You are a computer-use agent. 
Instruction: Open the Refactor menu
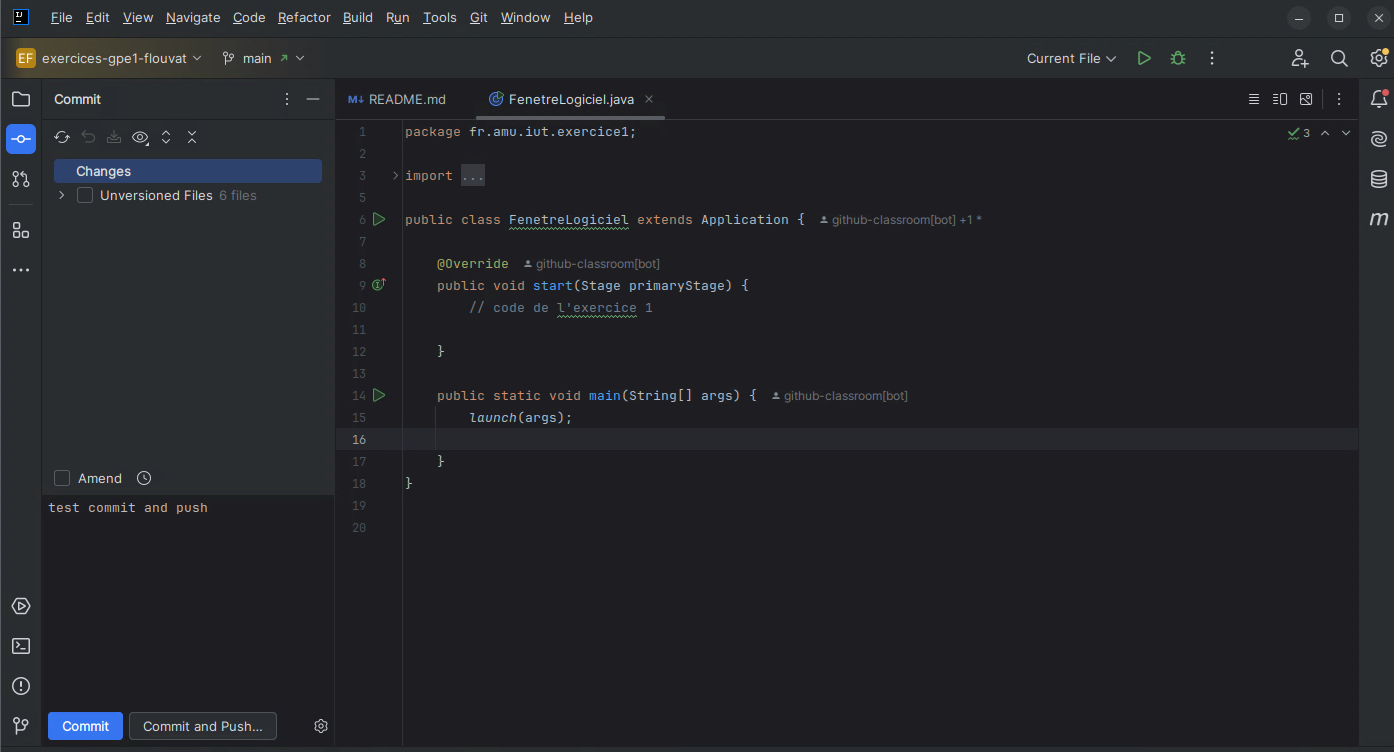(304, 18)
